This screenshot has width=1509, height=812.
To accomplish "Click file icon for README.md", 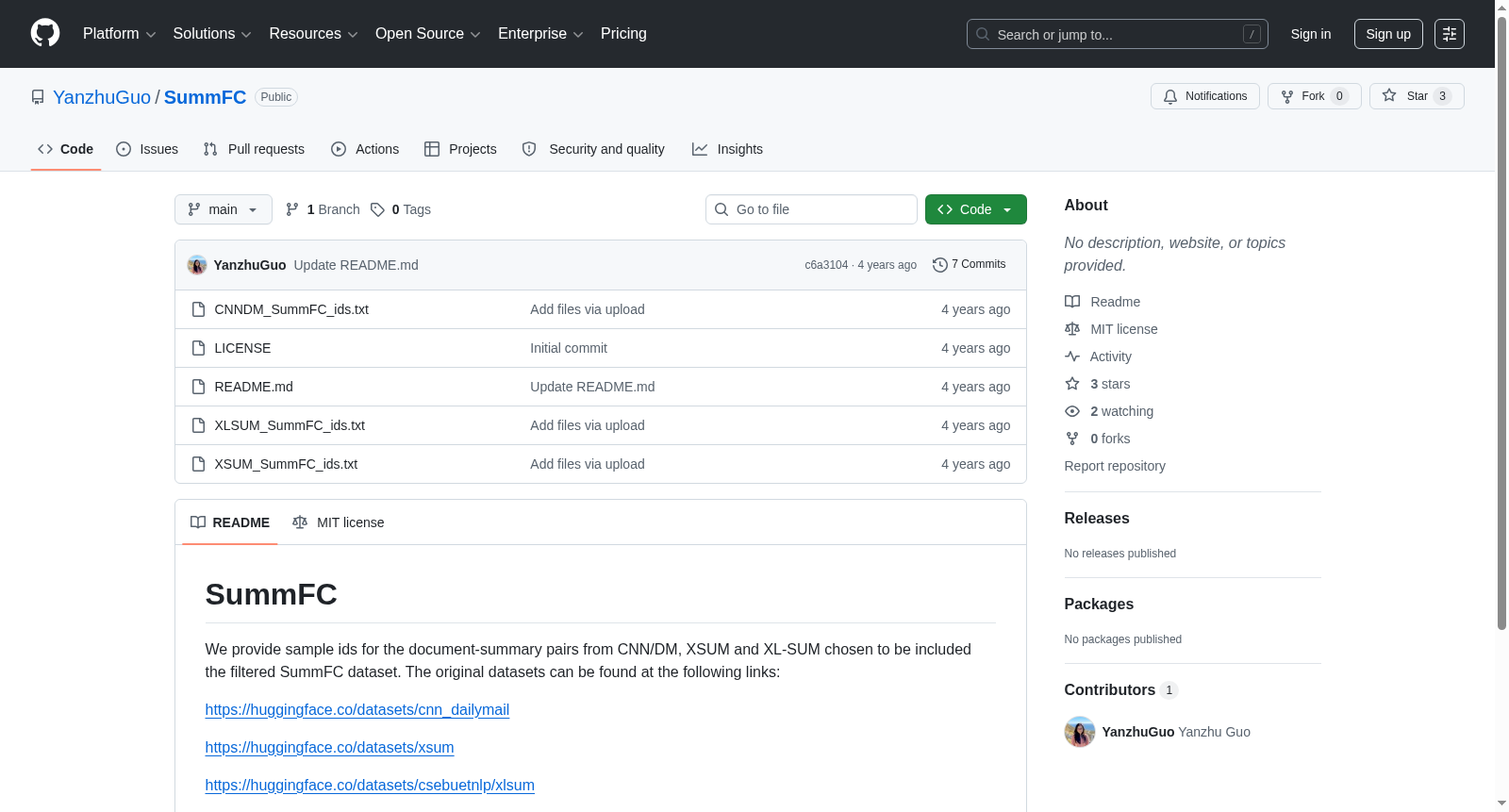I will (198, 387).
